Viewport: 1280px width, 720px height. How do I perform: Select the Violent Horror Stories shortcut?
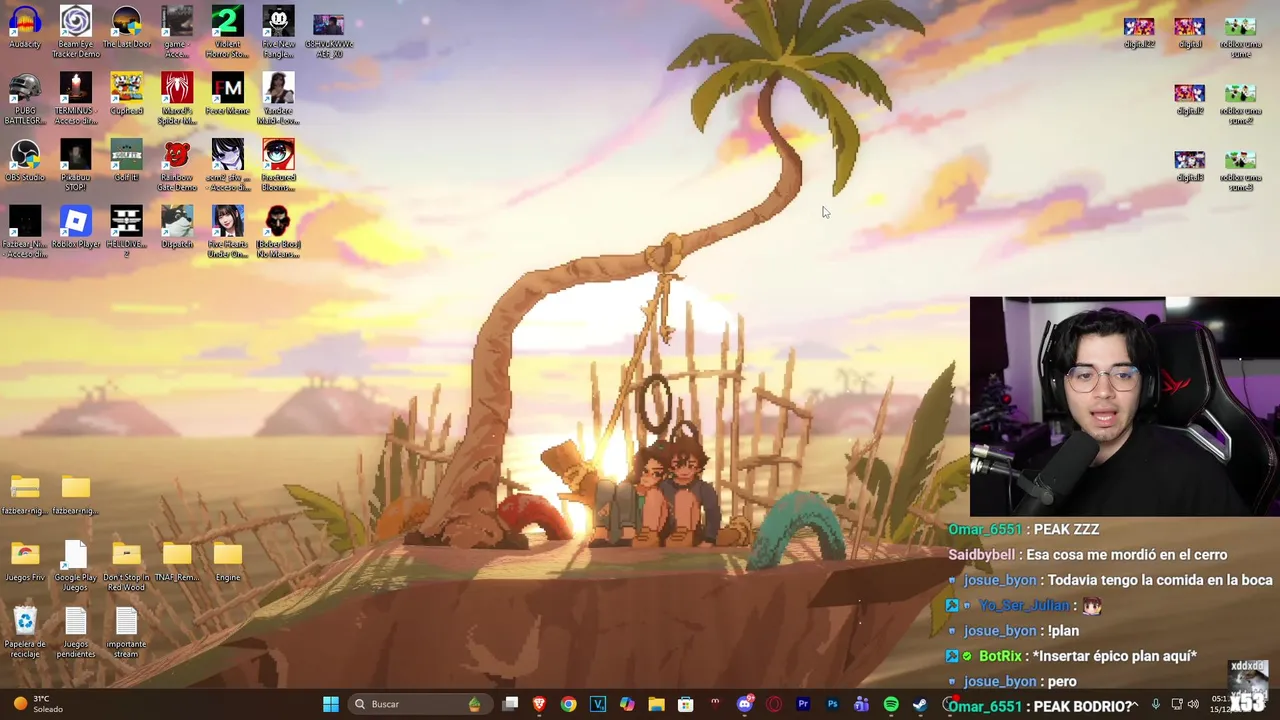[x=227, y=32]
